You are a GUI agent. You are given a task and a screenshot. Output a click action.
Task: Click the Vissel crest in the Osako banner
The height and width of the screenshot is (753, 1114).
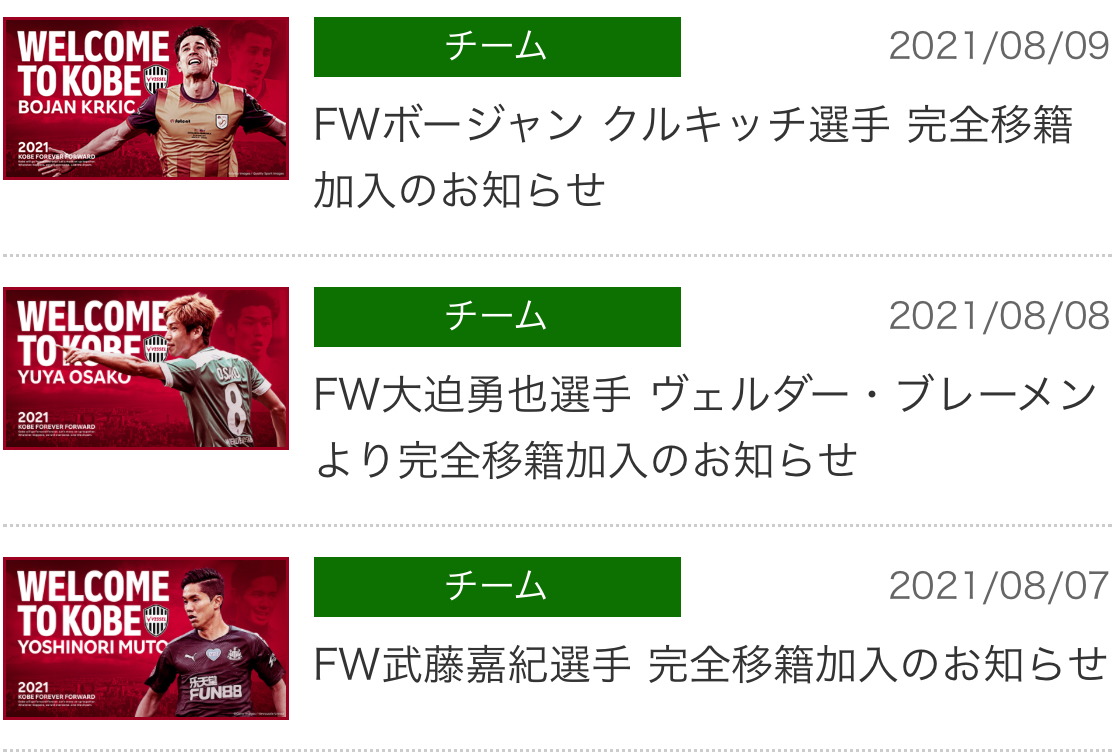(x=156, y=349)
